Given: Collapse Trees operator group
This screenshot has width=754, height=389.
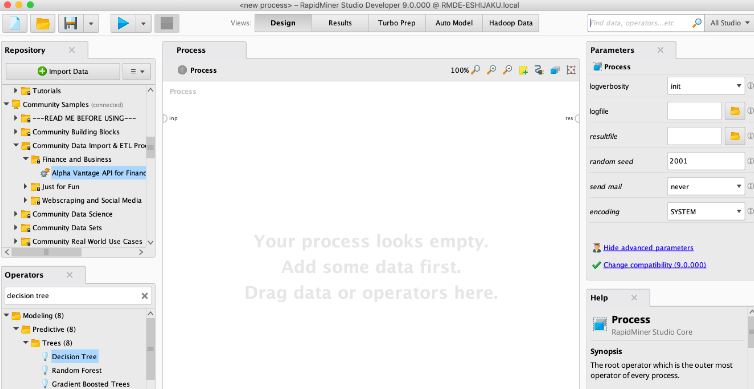Looking at the screenshot, I should pyautogui.click(x=25, y=343).
